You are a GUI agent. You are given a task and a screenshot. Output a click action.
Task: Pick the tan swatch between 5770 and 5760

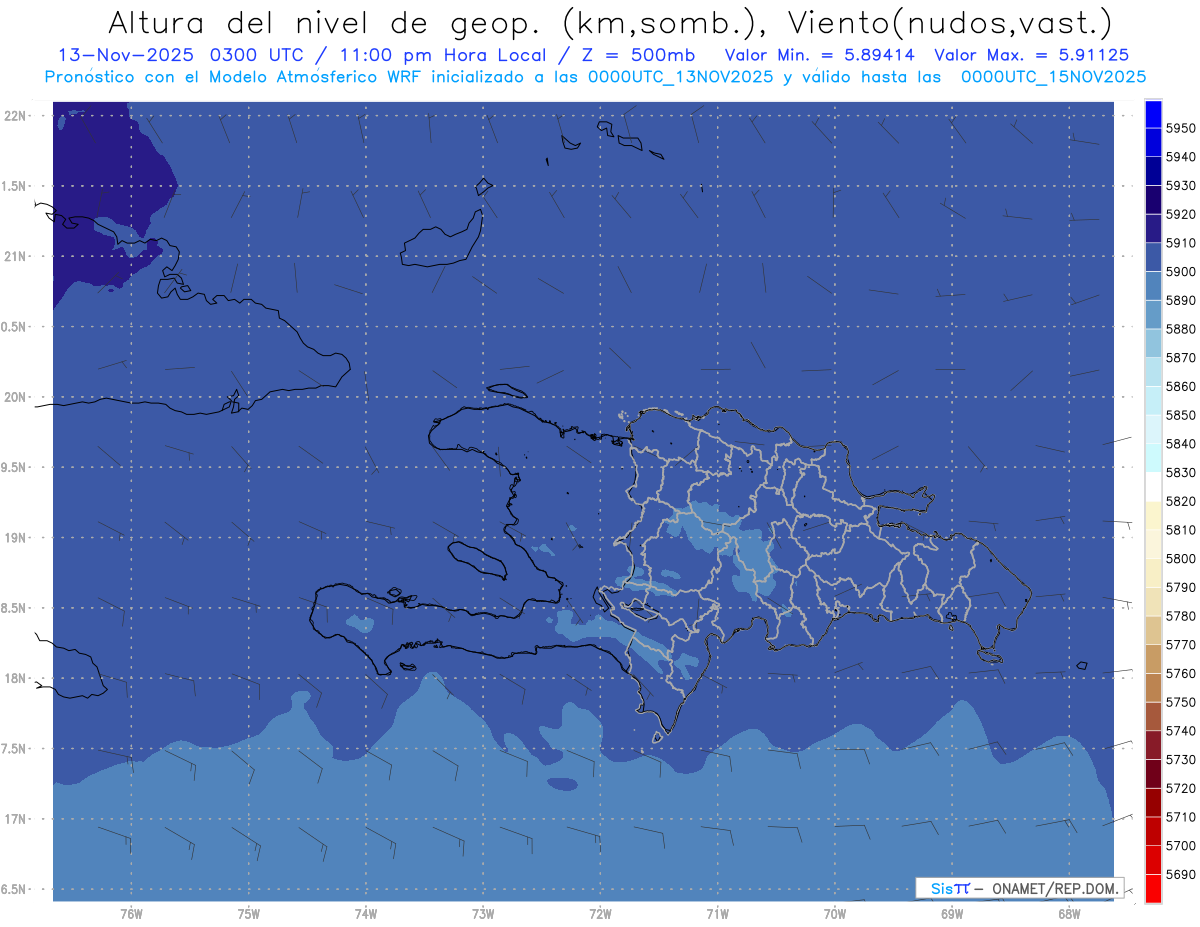[x=1152, y=659]
